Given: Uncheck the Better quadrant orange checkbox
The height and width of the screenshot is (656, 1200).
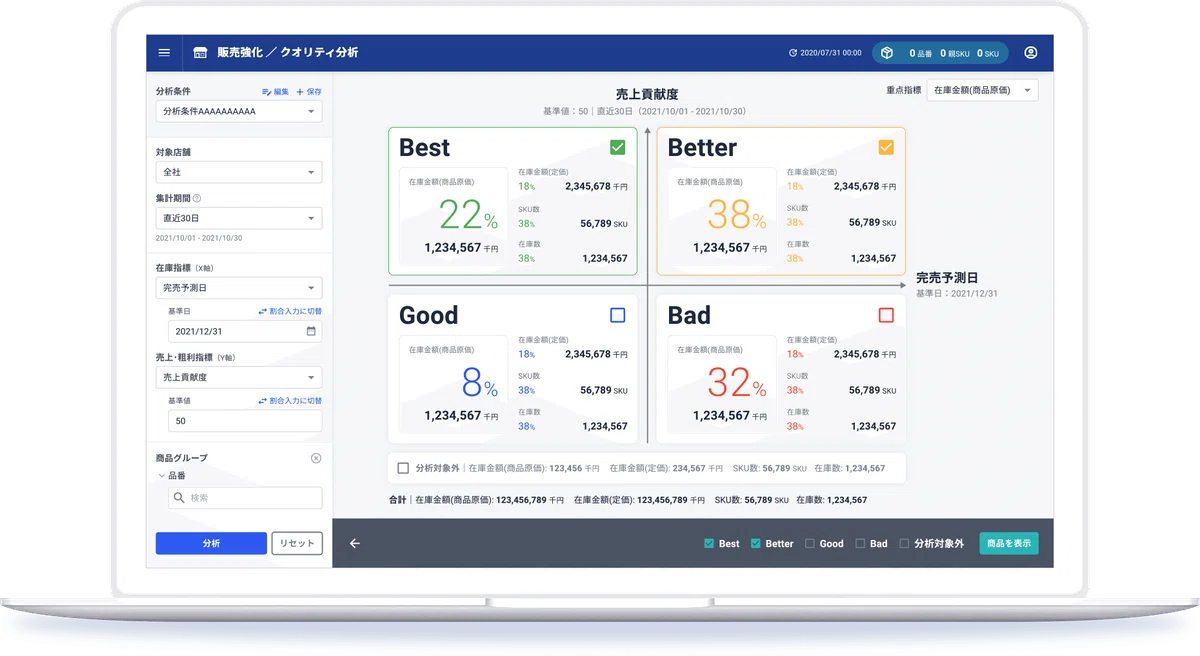Looking at the screenshot, I should click(x=886, y=147).
